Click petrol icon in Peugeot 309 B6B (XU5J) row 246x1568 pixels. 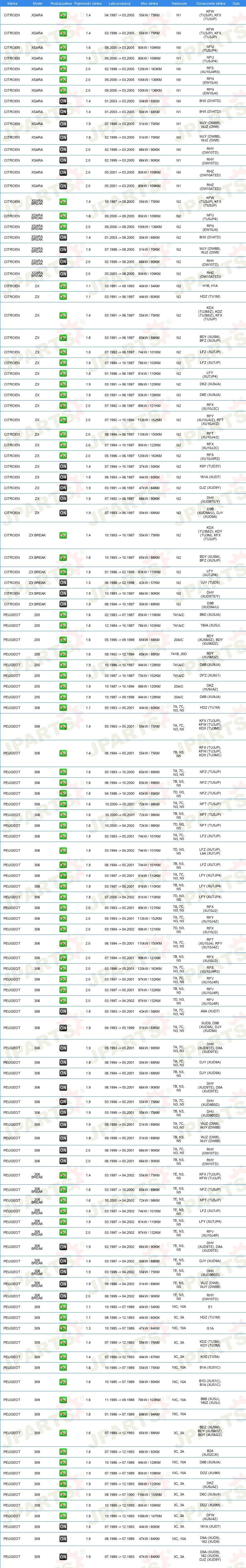tap(63, 1401)
